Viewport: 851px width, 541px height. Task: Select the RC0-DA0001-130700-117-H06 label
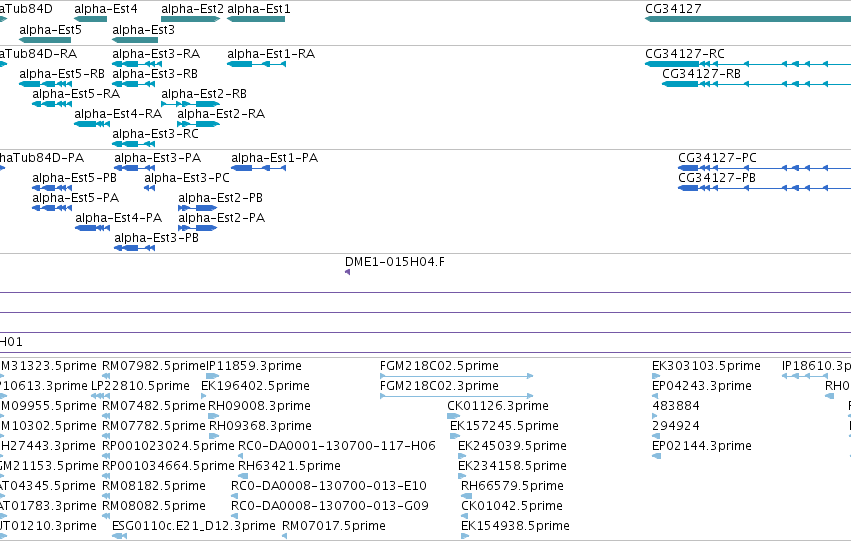coord(336,446)
